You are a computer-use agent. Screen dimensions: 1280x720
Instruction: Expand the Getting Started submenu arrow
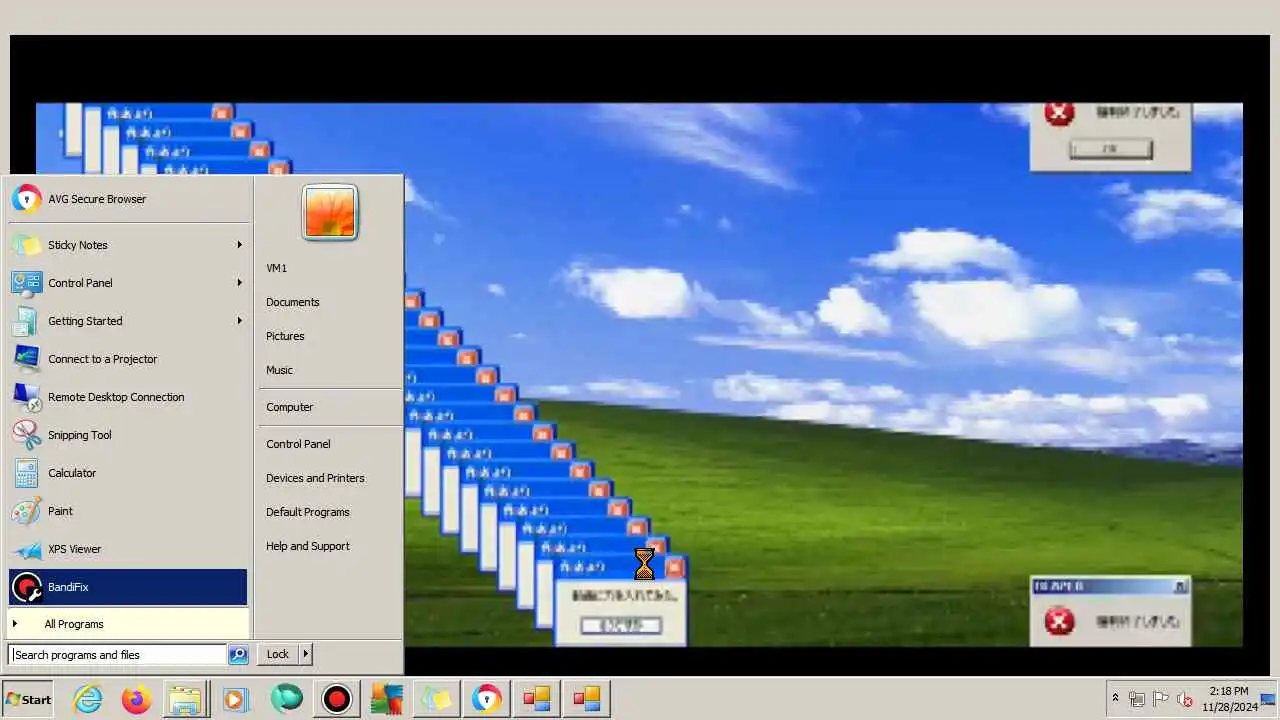(239, 321)
